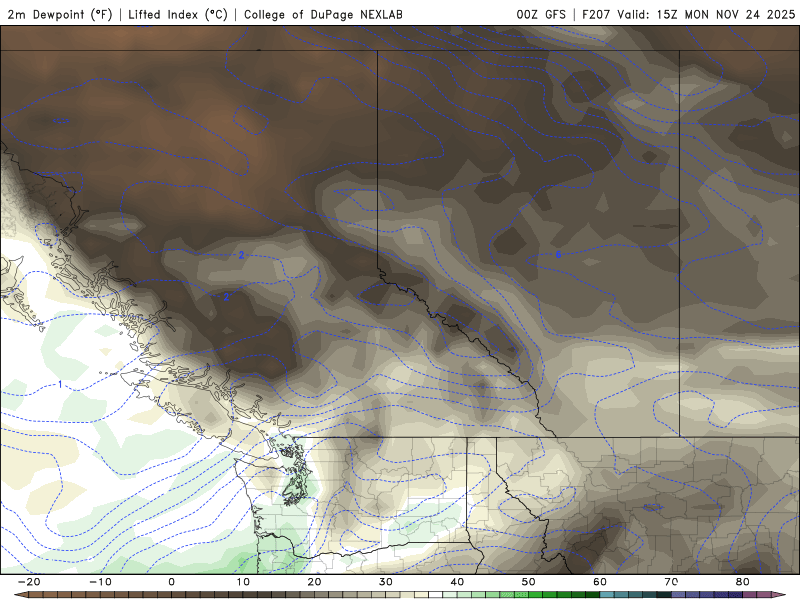Click the "10" legend value
Viewport: 800px width, 600px height.
click(x=243, y=582)
